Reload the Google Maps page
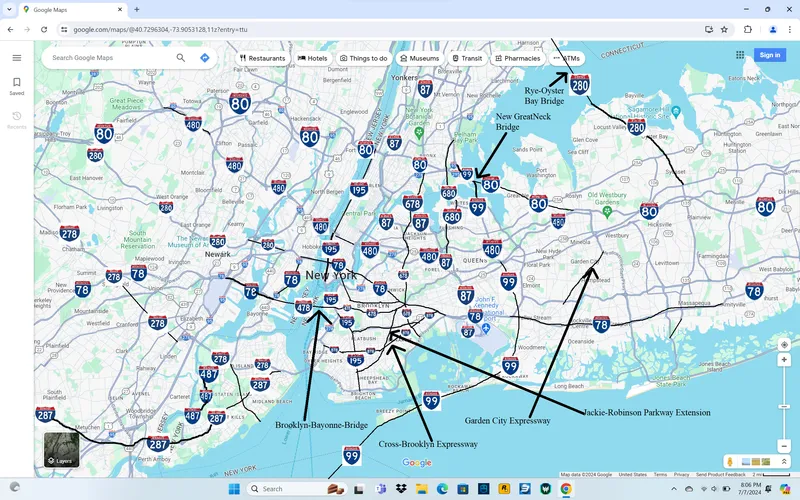 click(44, 30)
